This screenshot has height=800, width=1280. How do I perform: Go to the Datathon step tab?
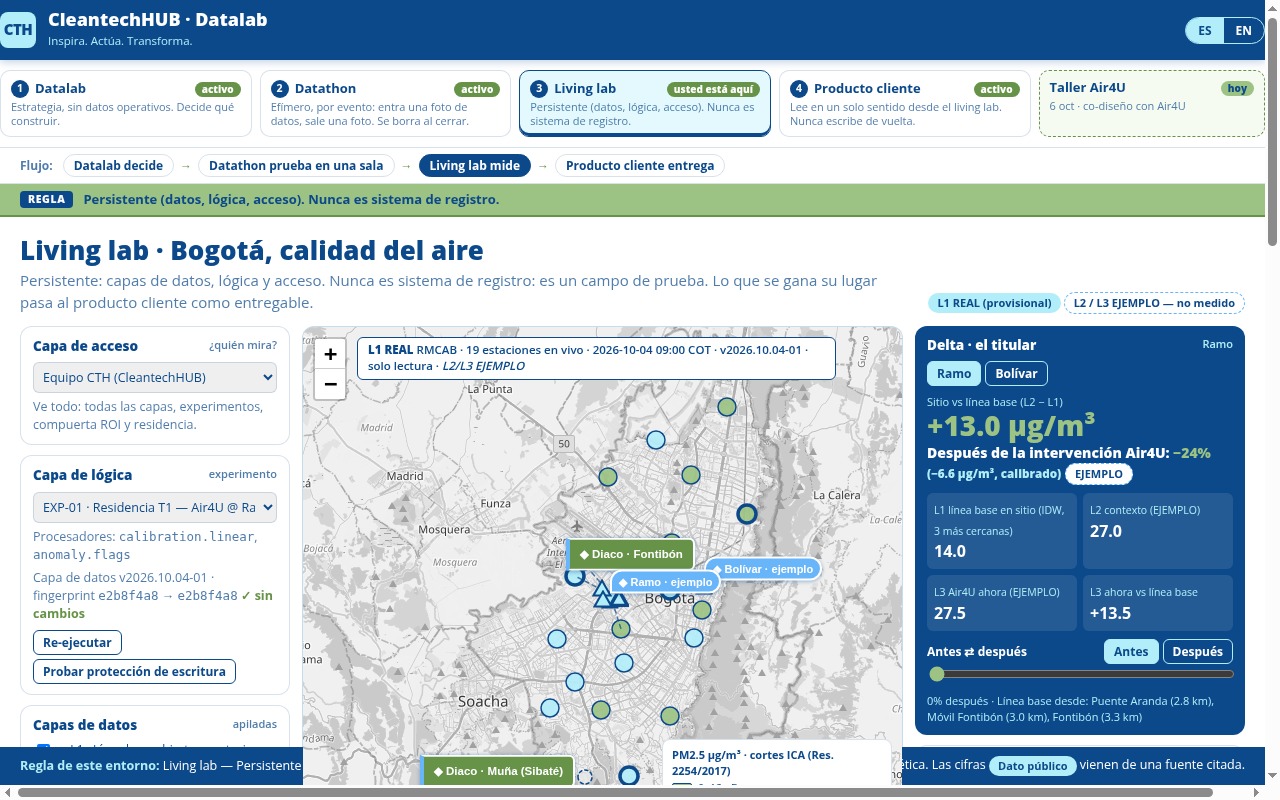(x=385, y=103)
